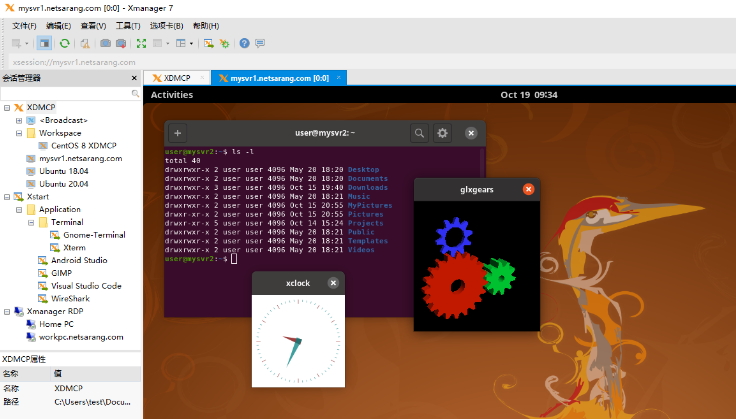Open the 选项卡(B) menu
736x419 pixels.
pyautogui.click(x=166, y=26)
